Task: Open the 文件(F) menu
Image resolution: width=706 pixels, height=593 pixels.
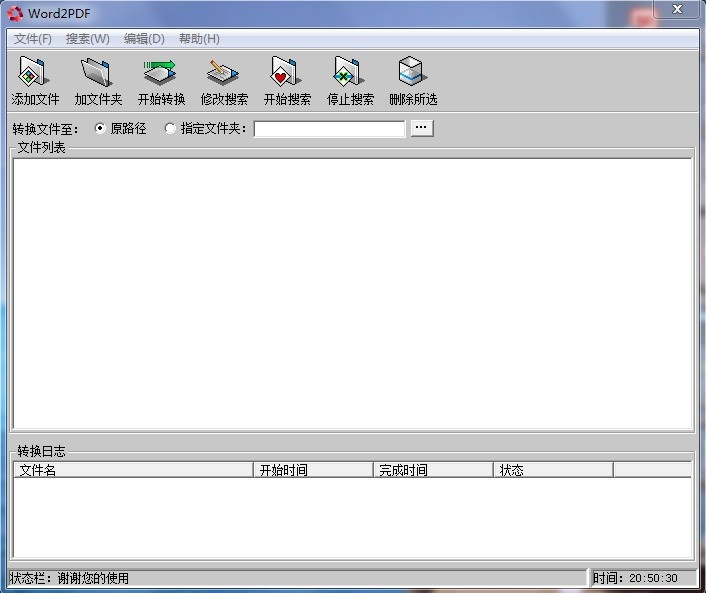Action: [x=33, y=39]
